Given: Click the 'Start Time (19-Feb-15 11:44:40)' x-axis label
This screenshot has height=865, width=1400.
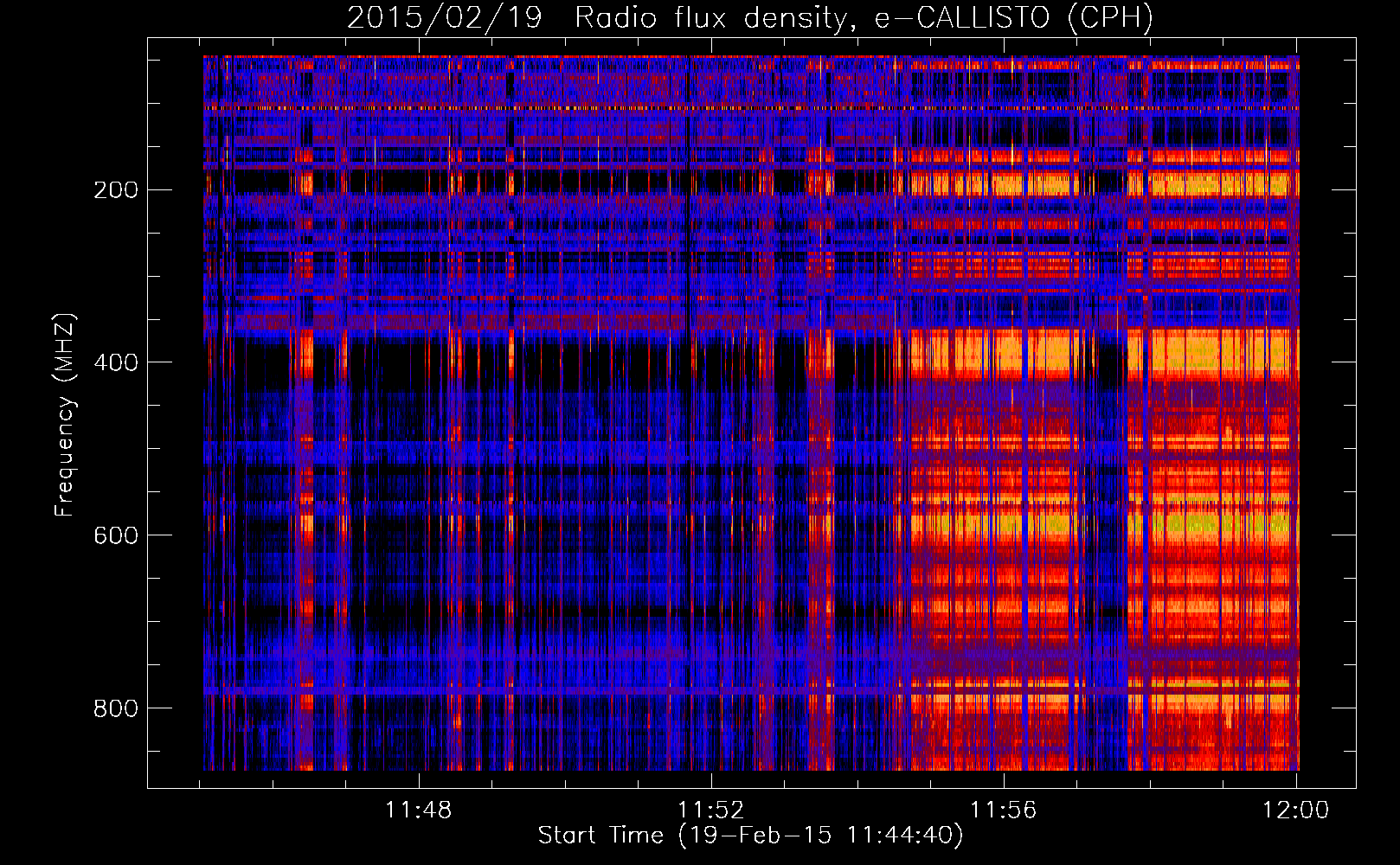Looking at the screenshot, I should [x=750, y=836].
